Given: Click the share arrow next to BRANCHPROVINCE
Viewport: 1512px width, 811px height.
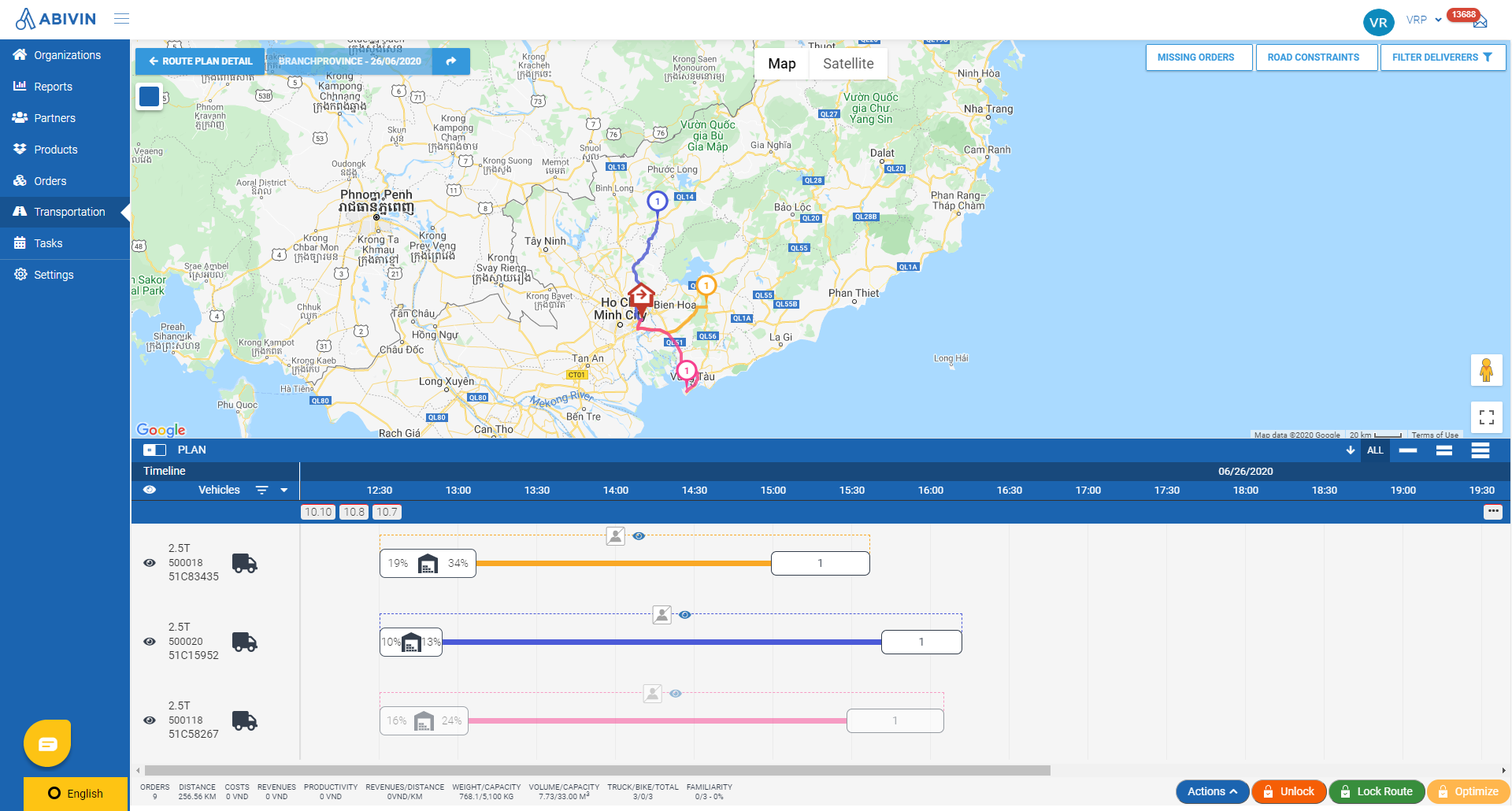Looking at the screenshot, I should (451, 61).
